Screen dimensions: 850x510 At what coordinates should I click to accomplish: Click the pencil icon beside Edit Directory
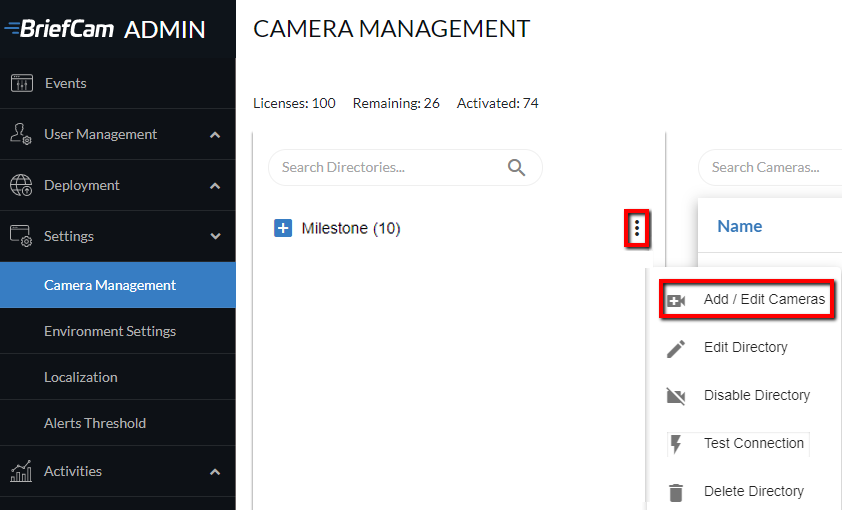[676, 348]
